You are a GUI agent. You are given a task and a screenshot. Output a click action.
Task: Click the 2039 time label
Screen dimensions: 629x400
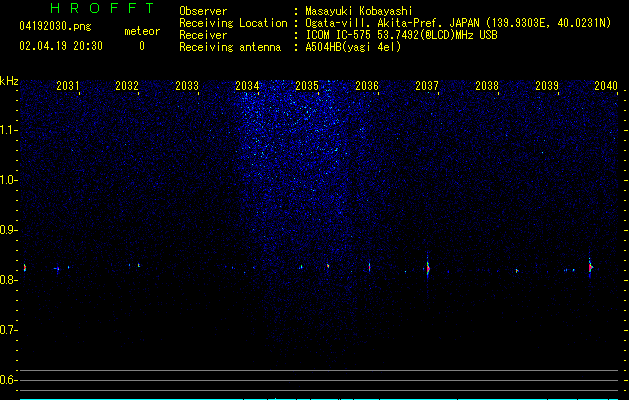coord(547,86)
